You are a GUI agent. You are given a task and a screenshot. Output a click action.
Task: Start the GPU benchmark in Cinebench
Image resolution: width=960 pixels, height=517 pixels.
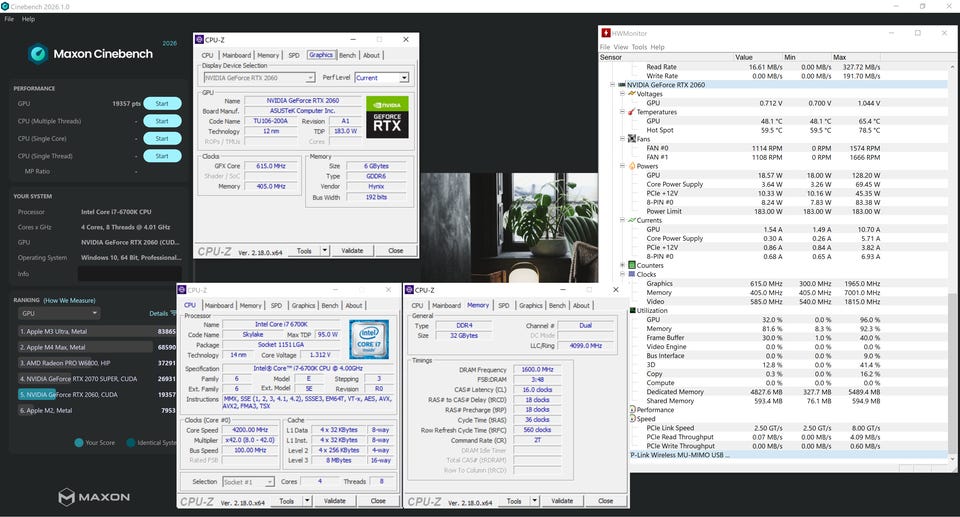[x=162, y=104]
